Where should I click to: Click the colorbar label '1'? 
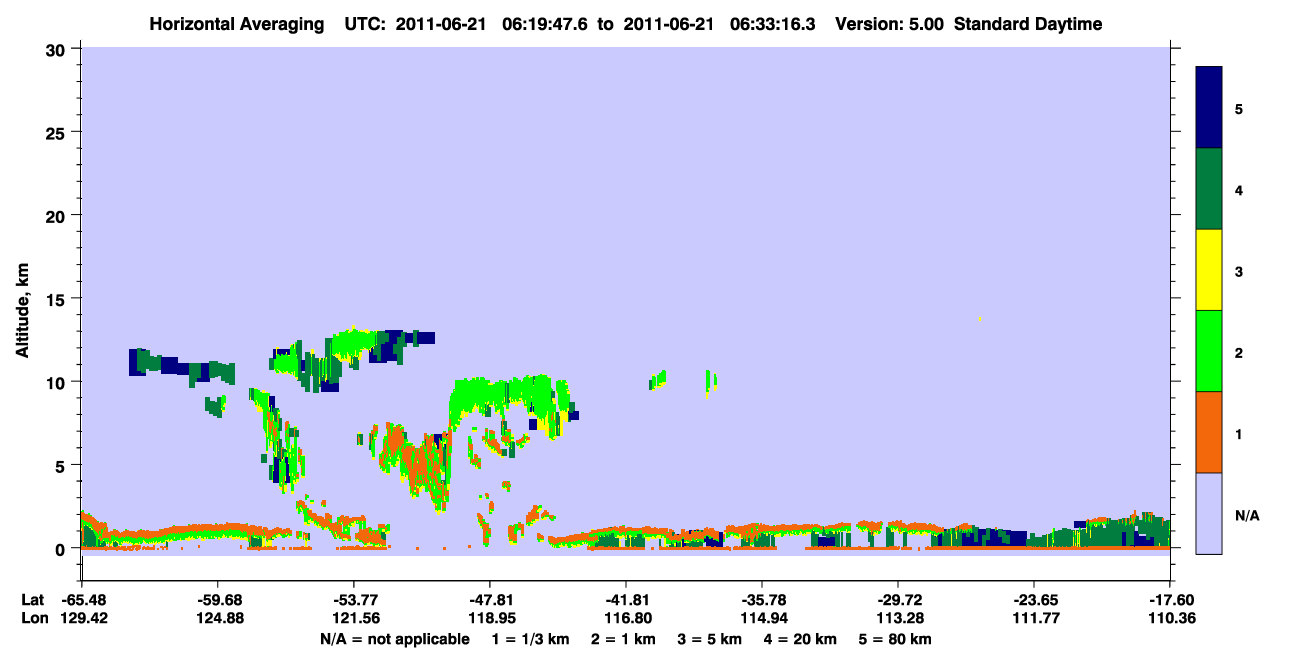point(1238,434)
